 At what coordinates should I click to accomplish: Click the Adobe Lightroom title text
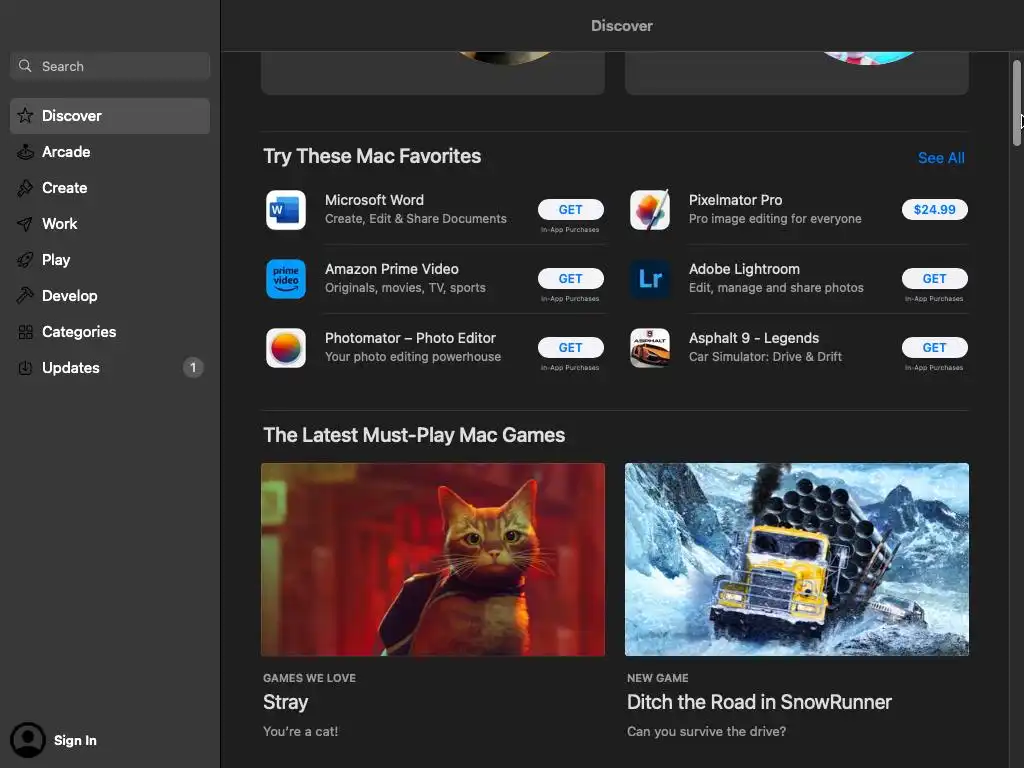pyautogui.click(x=744, y=269)
